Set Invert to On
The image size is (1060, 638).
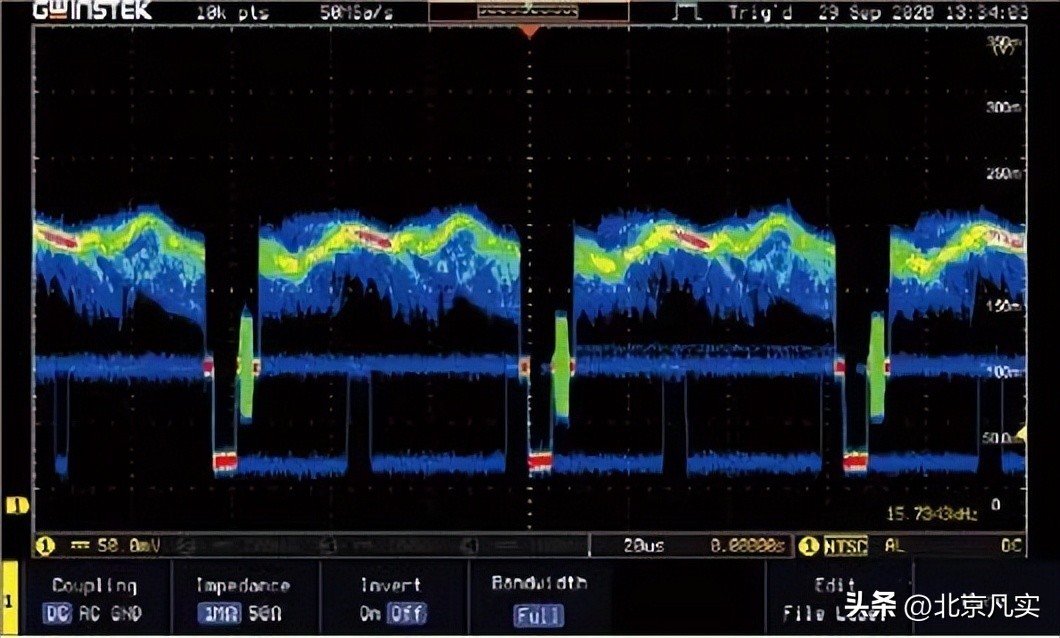pyautogui.click(x=370, y=614)
